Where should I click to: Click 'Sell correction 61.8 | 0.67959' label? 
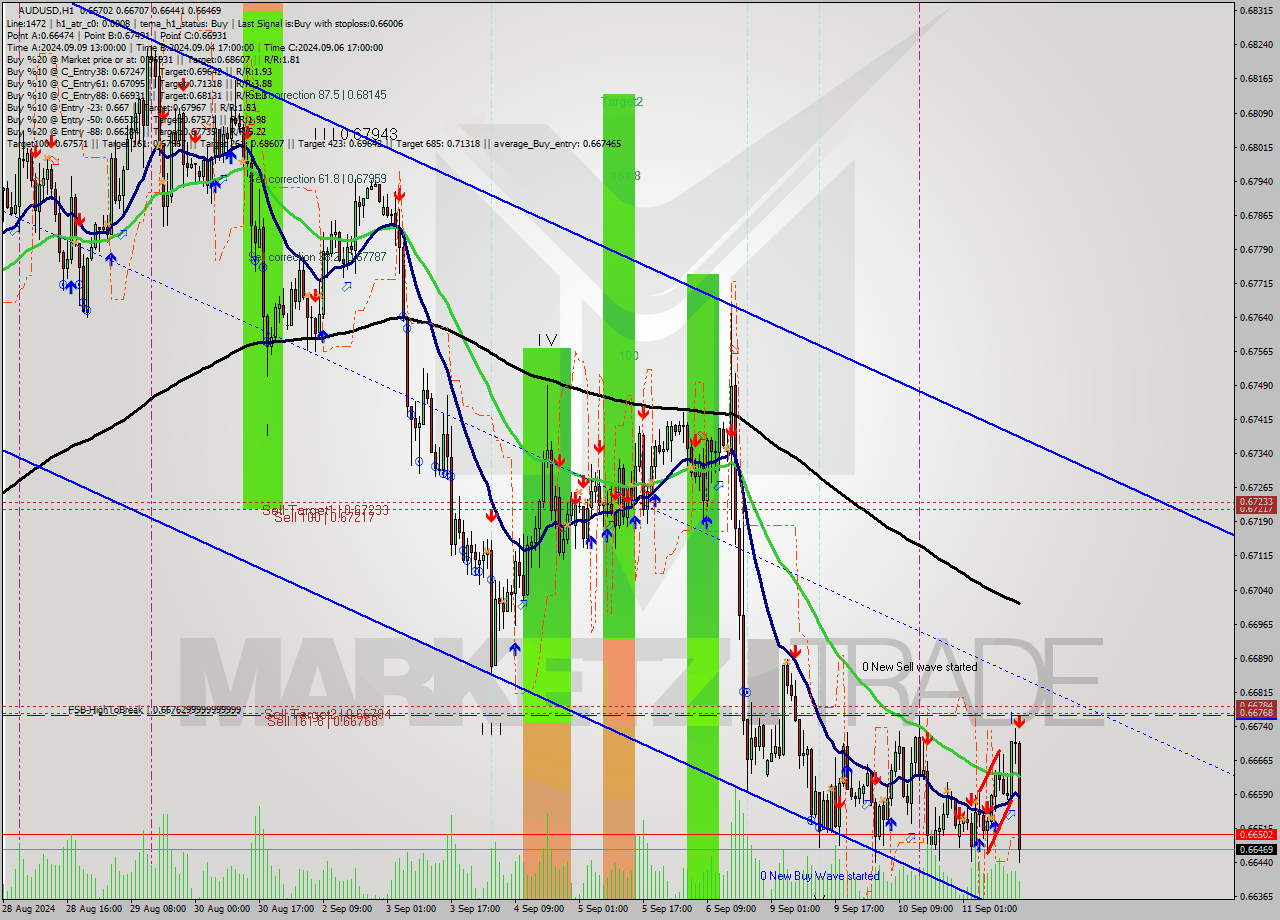pyautogui.click(x=317, y=179)
